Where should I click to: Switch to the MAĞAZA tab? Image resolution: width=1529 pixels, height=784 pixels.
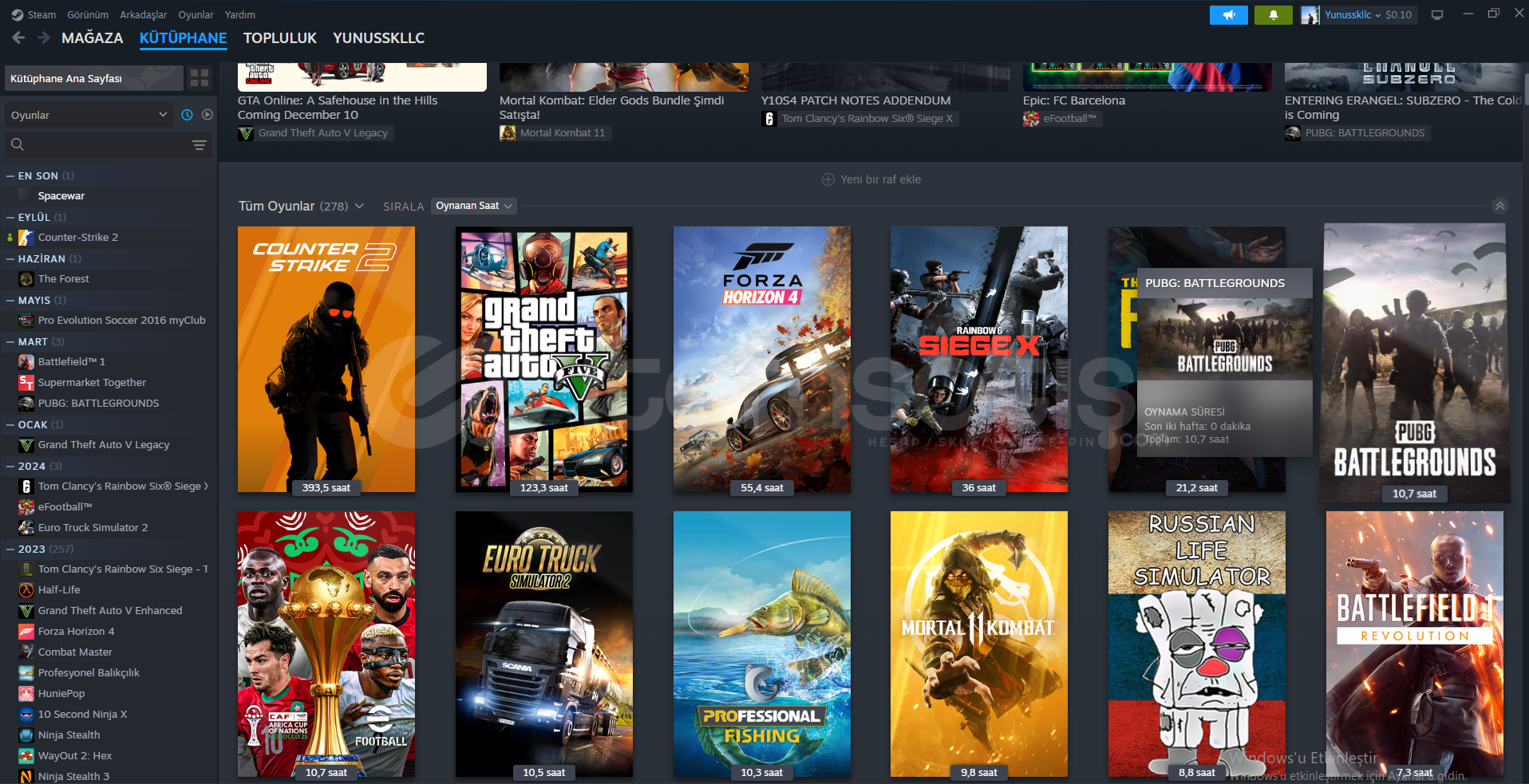pyautogui.click(x=92, y=37)
